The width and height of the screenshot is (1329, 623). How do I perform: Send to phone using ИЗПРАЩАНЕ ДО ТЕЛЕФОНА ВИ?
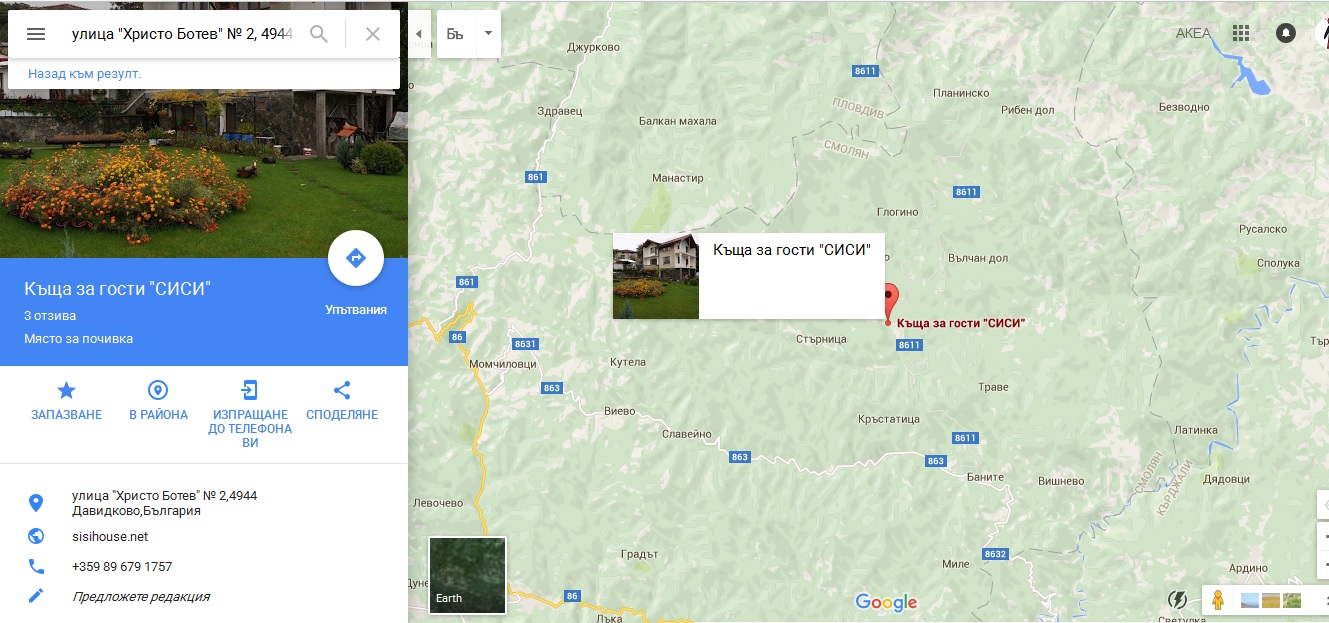tap(250, 414)
